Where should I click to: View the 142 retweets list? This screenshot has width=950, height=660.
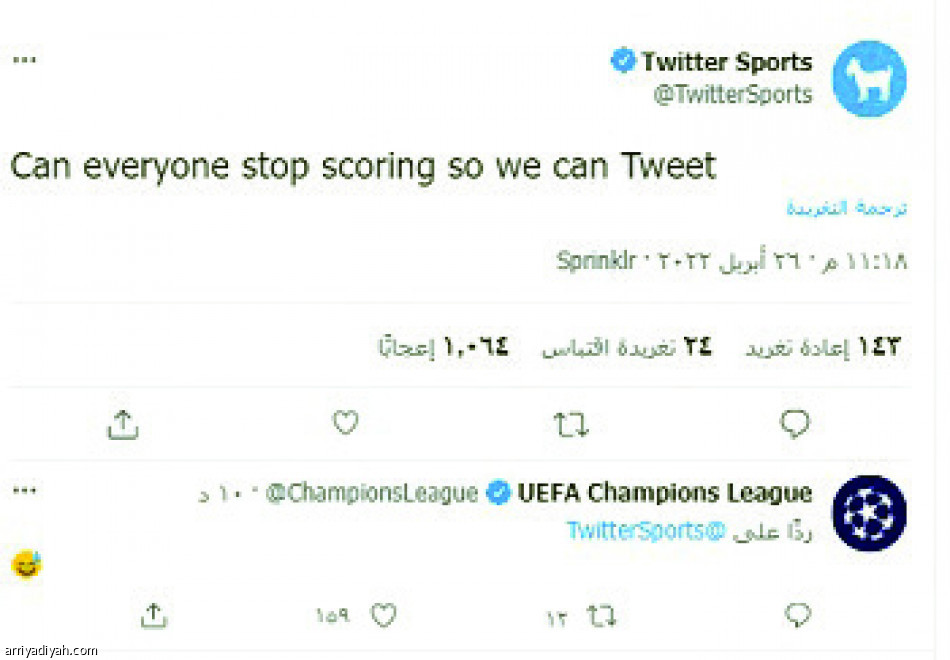coord(824,347)
